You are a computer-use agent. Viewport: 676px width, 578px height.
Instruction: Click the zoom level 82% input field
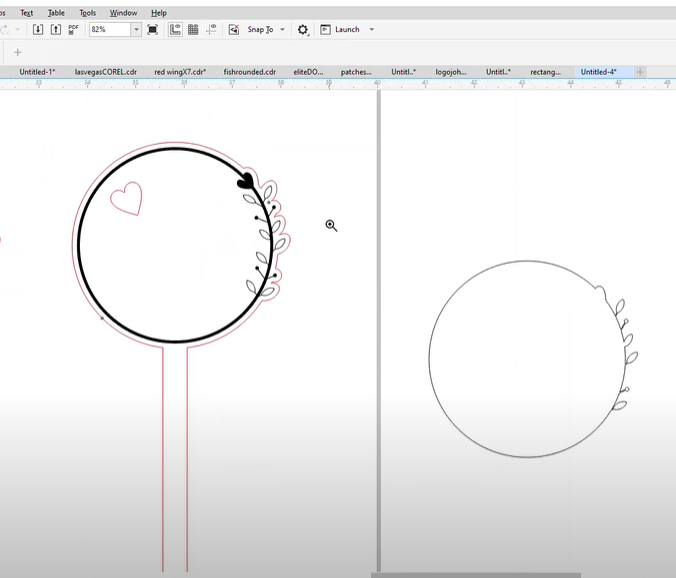(x=108, y=30)
